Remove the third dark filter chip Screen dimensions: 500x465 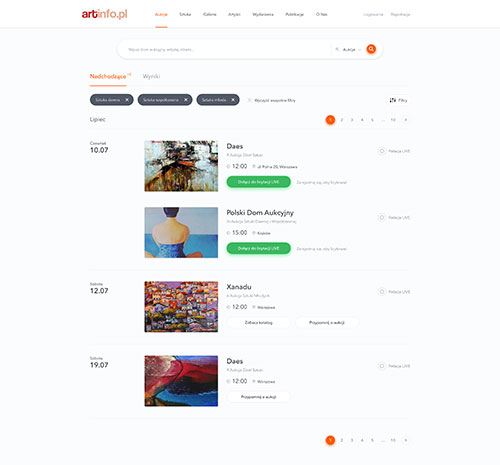point(233,100)
